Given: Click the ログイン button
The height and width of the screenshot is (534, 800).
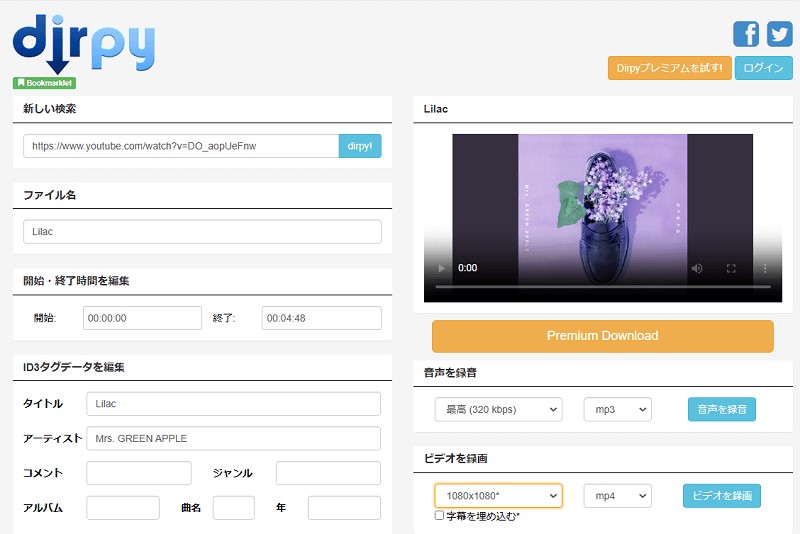Looking at the screenshot, I should click(763, 68).
